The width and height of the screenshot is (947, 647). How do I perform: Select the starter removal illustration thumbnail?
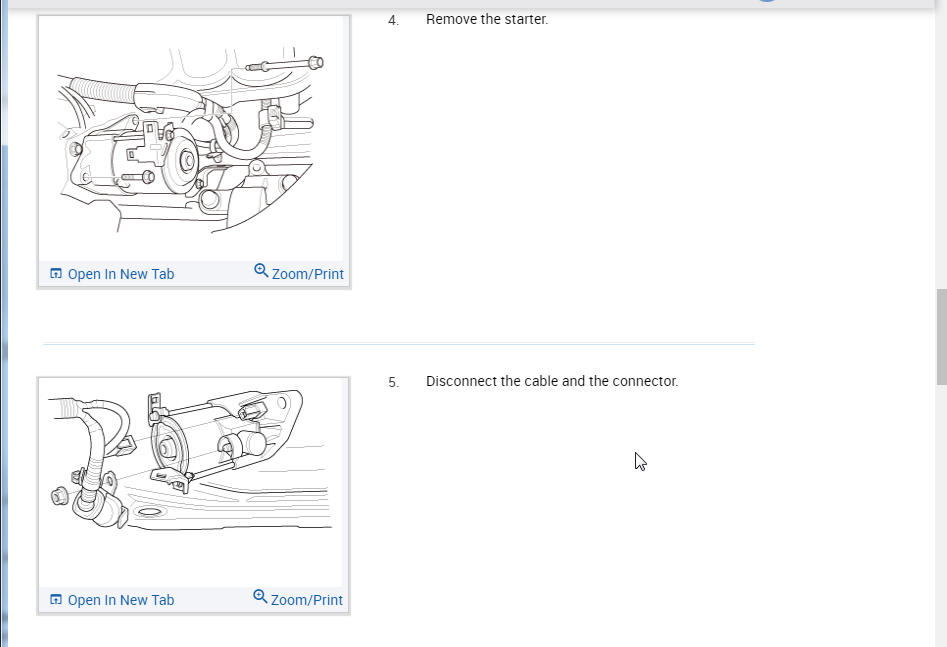(x=191, y=139)
